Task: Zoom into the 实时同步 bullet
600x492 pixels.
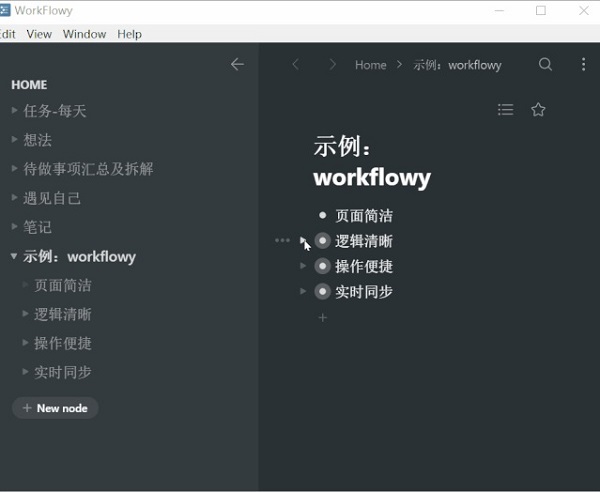Action: coord(323,292)
